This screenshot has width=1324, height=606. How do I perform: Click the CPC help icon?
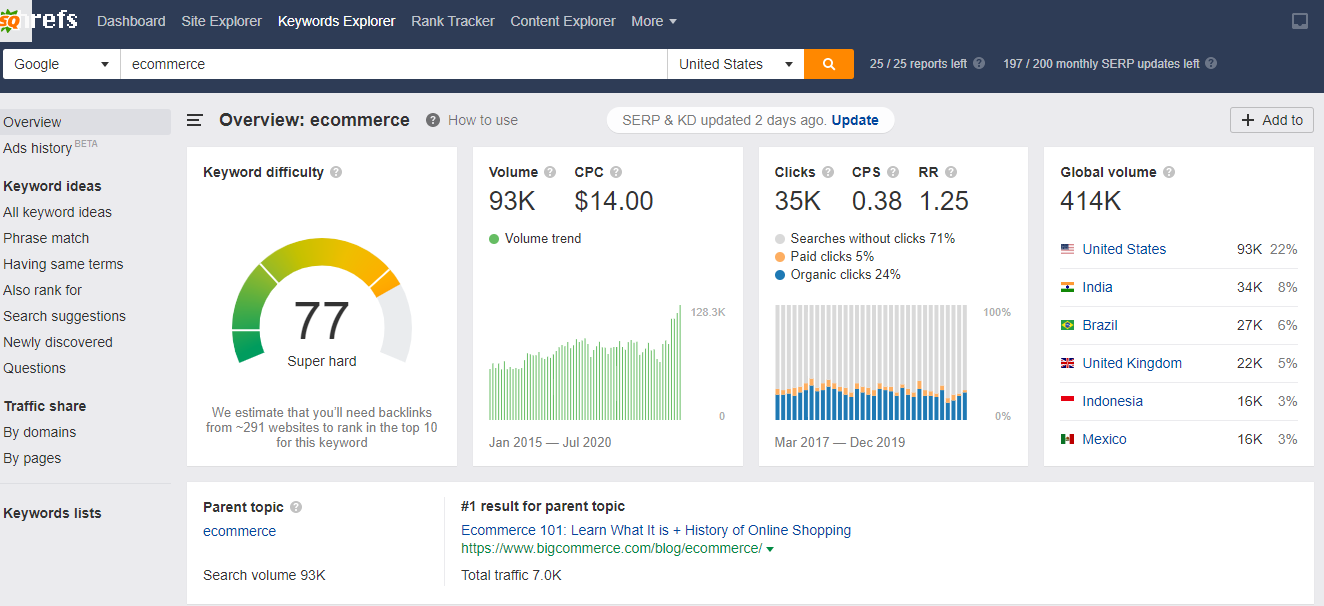(616, 171)
